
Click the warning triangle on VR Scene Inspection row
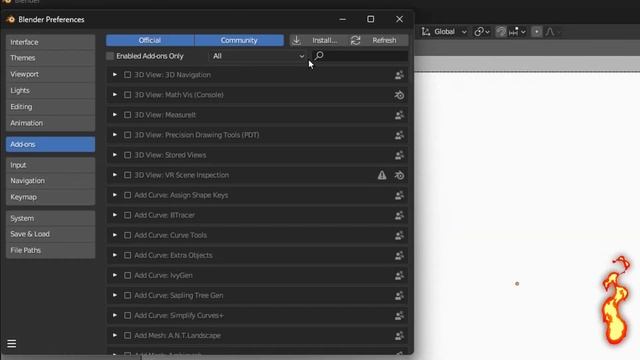(382, 175)
